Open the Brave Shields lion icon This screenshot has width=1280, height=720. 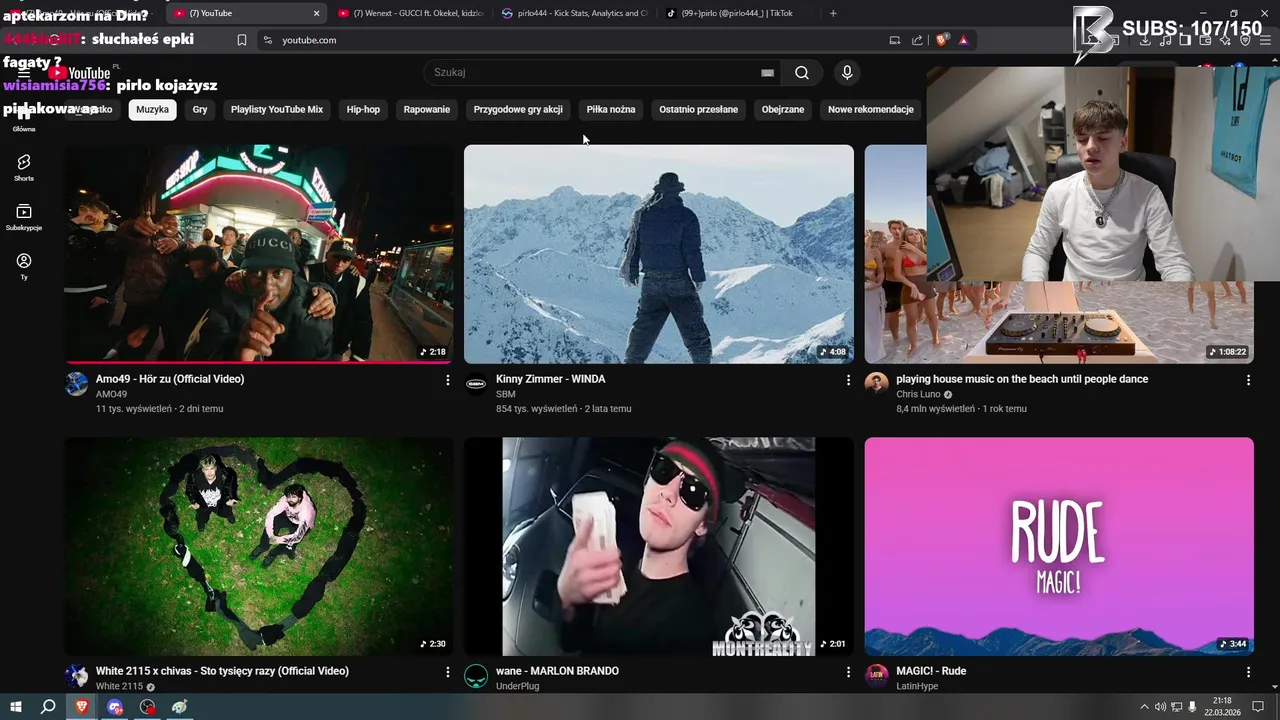(x=942, y=40)
